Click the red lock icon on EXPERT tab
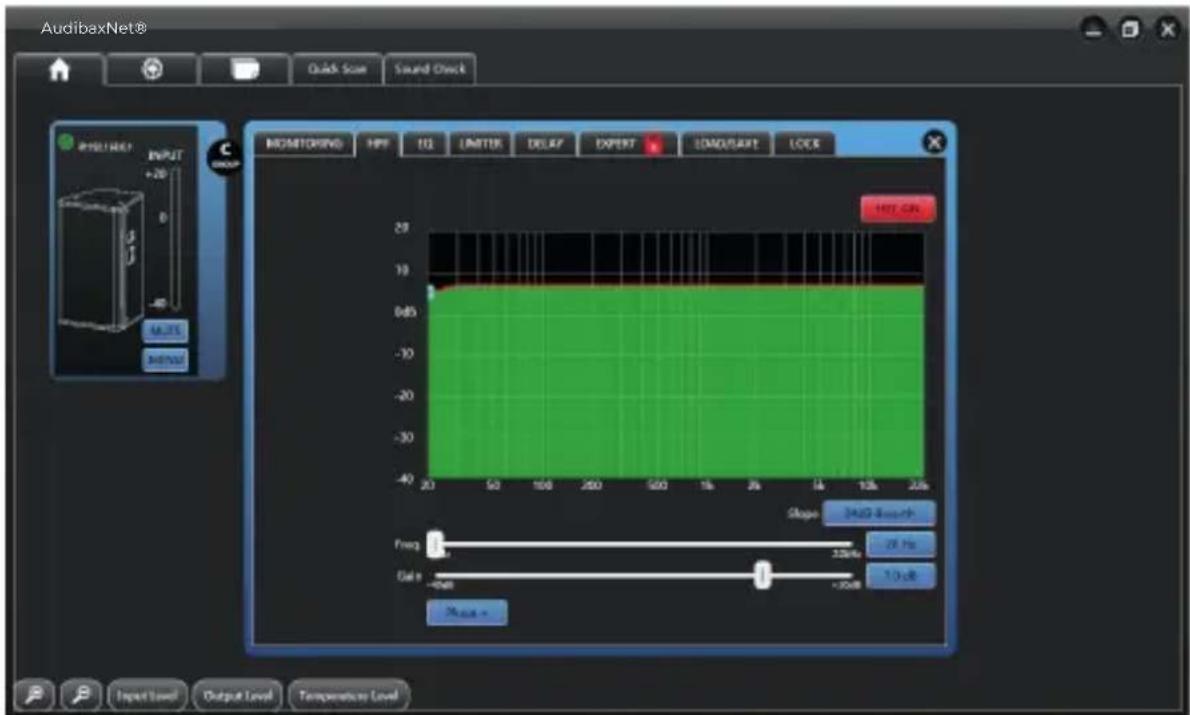Image resolution: width=1190 pixels, height=715 pixels. [x=653, y=144]
